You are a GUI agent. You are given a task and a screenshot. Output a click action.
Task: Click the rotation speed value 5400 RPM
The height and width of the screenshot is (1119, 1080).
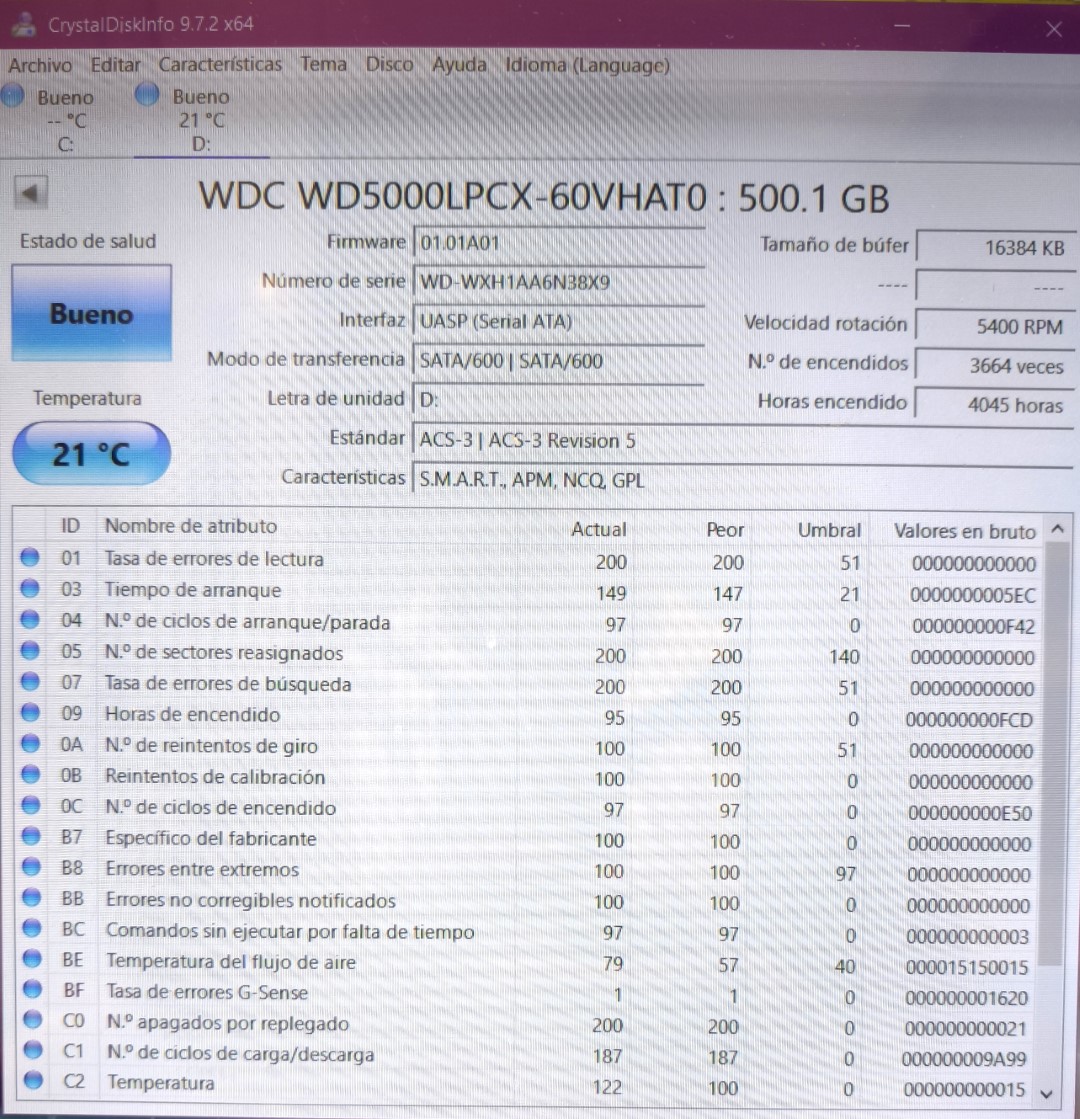pyautogui.click(x=996, y=326)
